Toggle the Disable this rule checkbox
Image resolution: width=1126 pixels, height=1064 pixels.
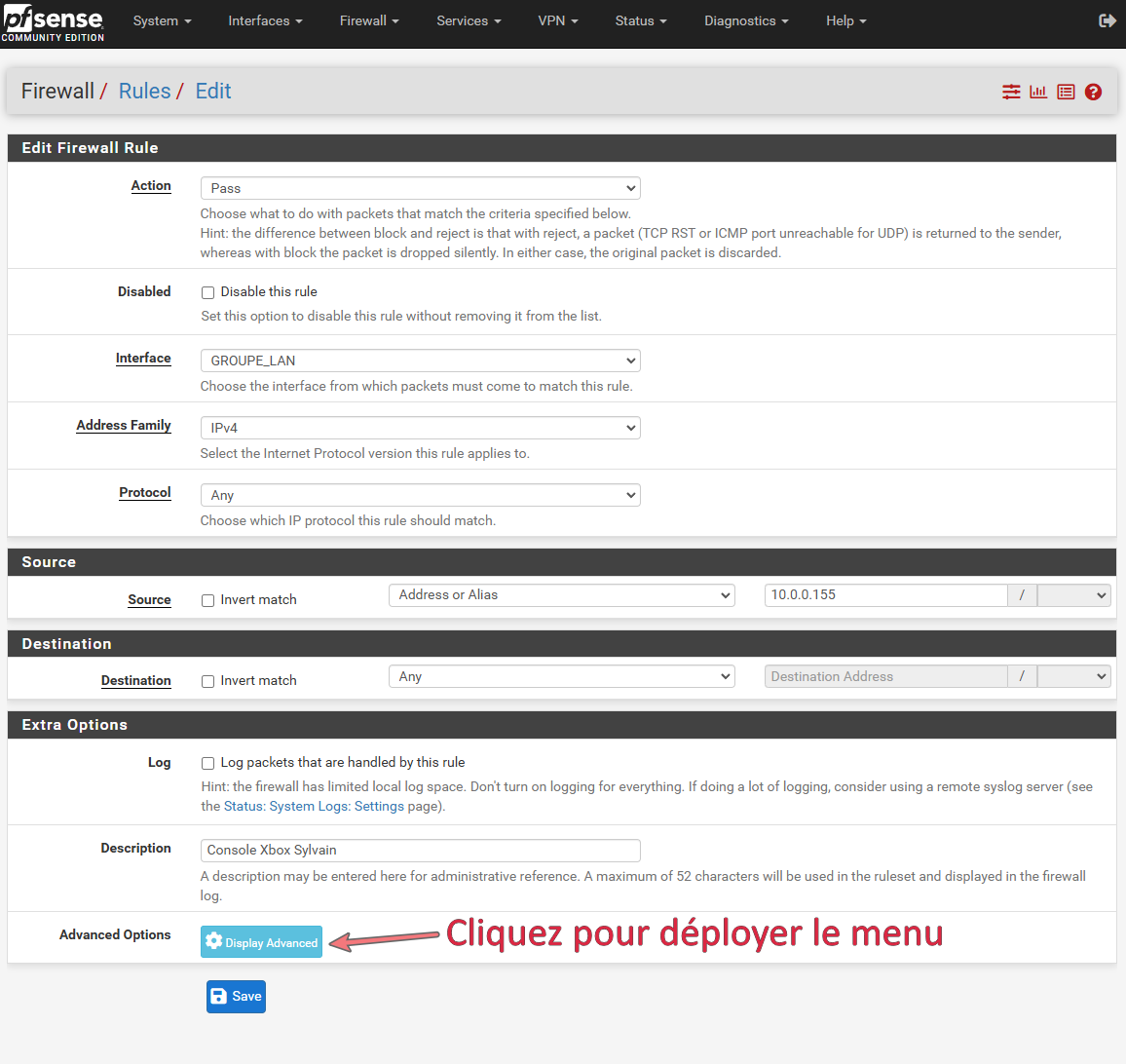pos(207,292)
